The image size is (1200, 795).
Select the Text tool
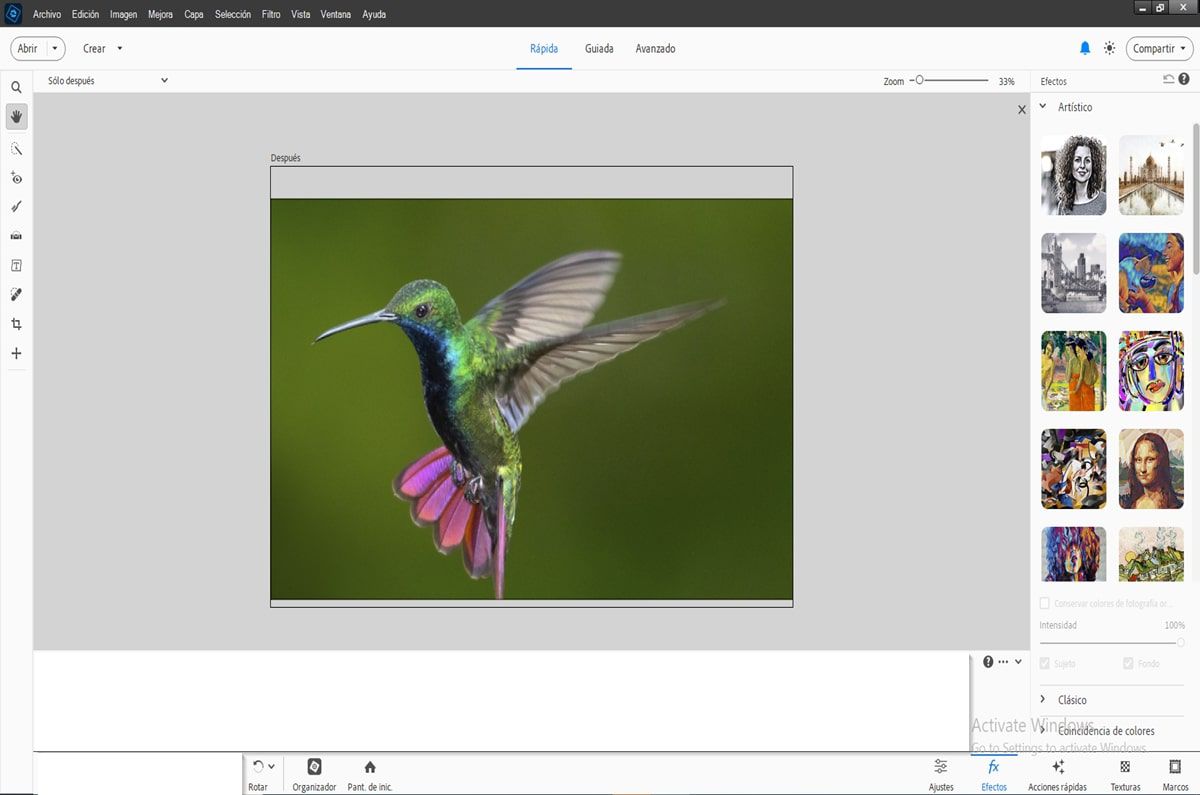click(x=16, y=266)
